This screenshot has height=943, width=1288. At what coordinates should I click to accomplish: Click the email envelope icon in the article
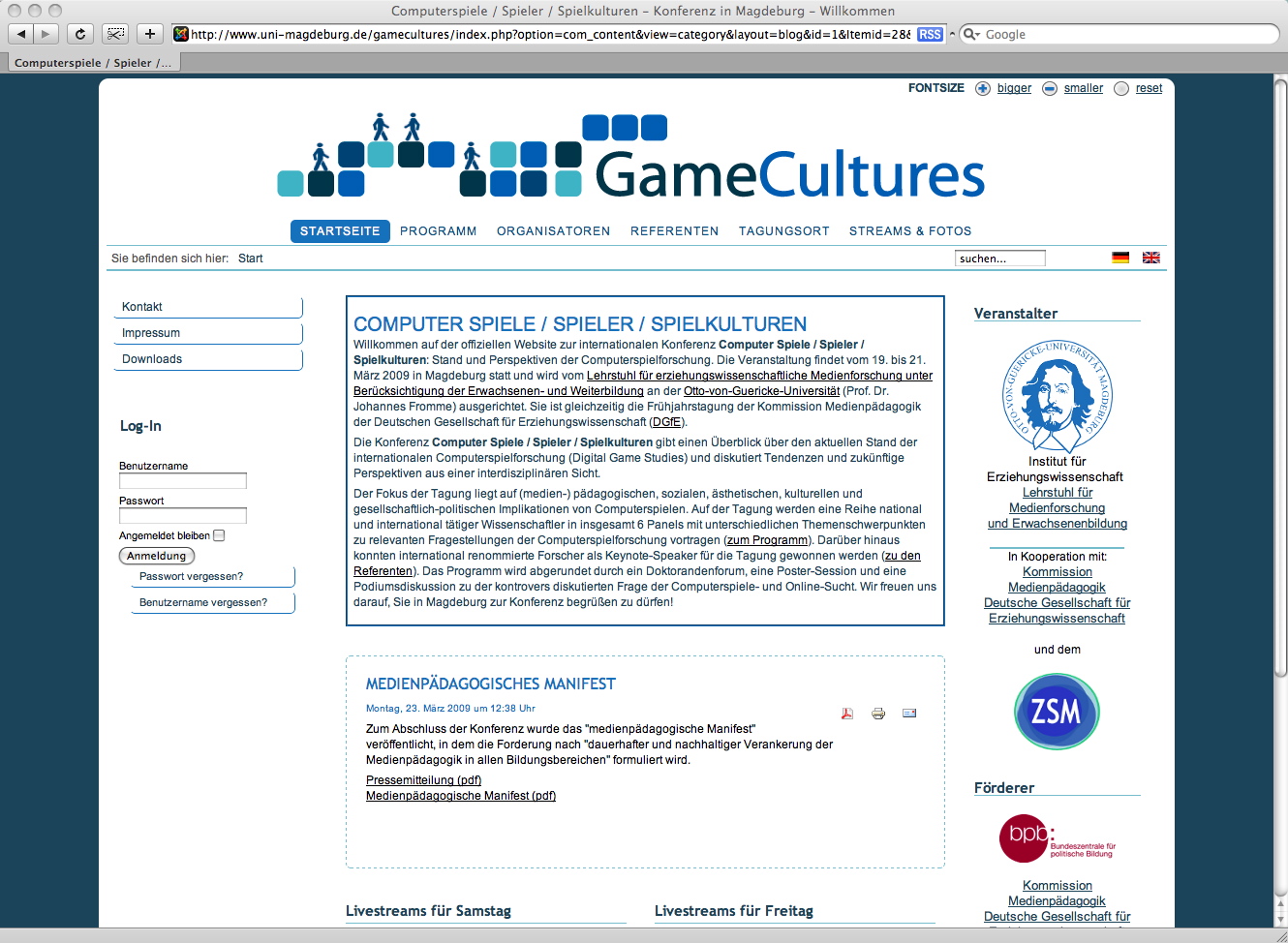(x=909, y=714)
